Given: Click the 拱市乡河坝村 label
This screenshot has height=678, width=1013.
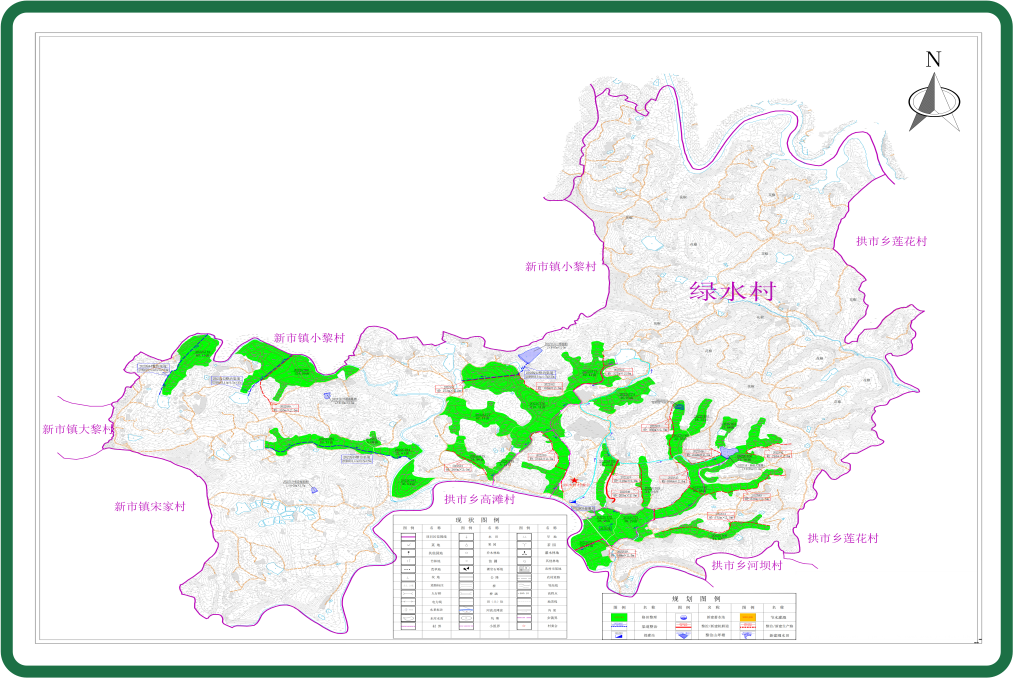Looking at the screenshot, I should [x=747, y=566].
